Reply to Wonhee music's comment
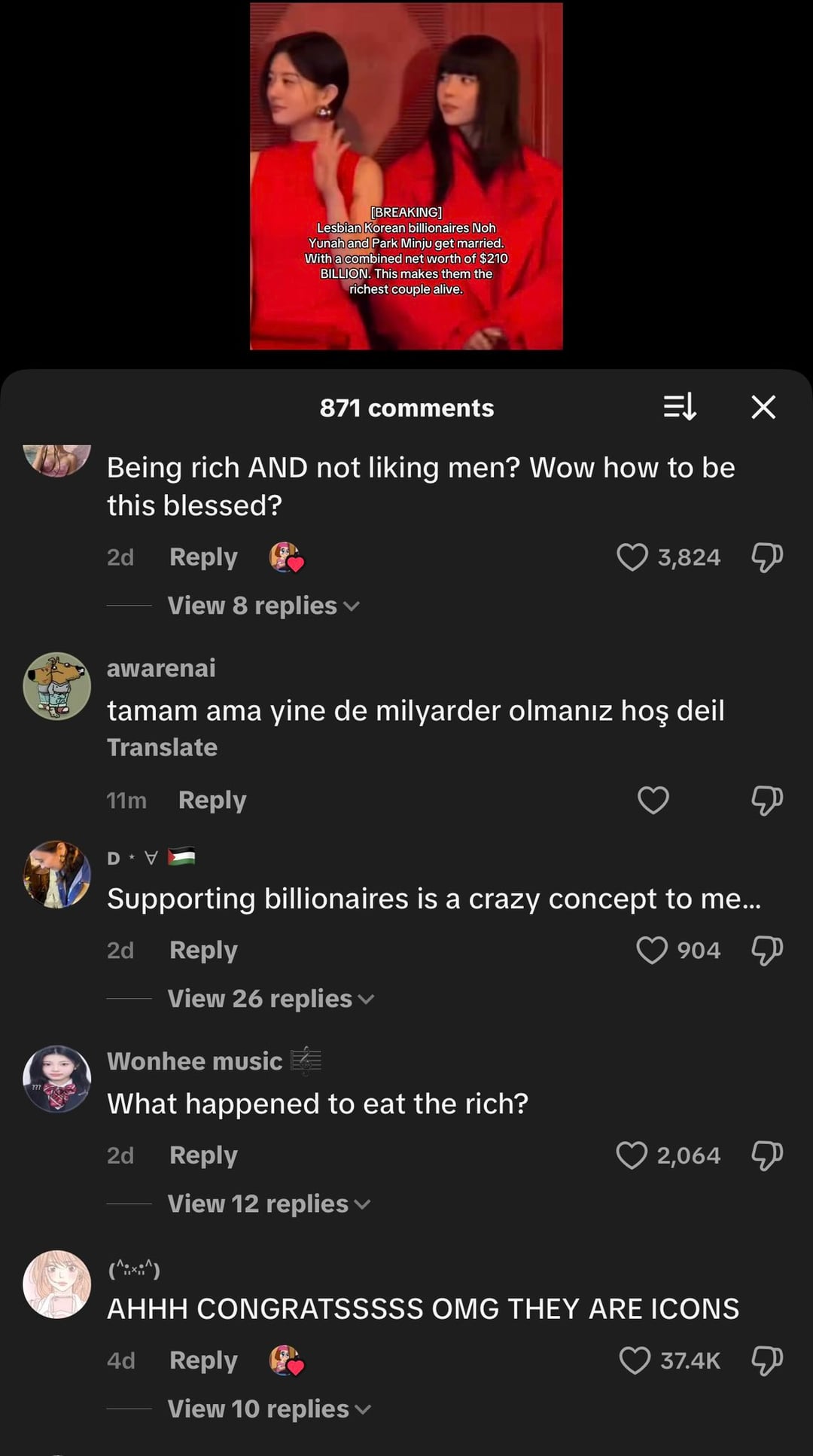813x1456 pixels. 203,1155
